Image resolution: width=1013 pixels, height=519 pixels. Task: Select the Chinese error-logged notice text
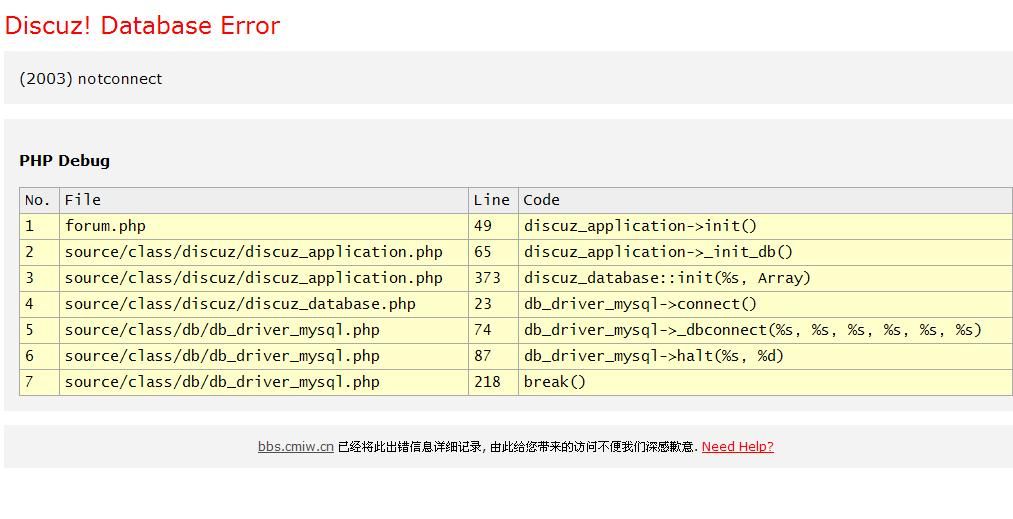click(517, 447)
